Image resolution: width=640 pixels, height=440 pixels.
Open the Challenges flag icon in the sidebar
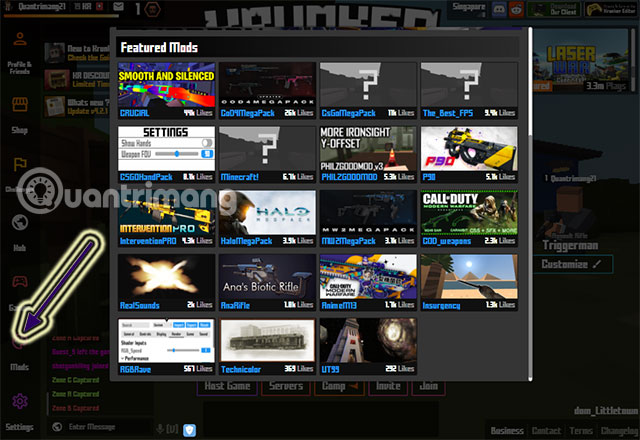point(20,164)
